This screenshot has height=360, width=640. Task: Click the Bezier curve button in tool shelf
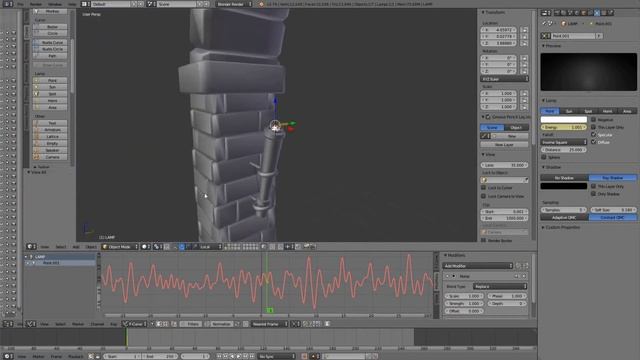[x=50, y=27]
